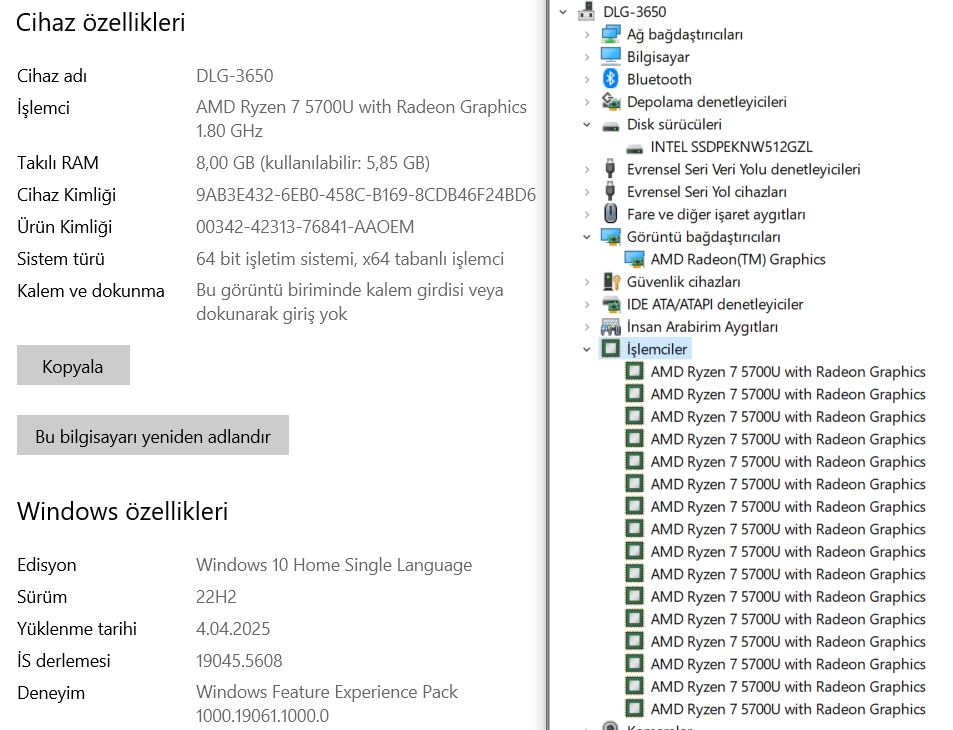The image size is (953, 730).
Task: Select the İşlemciler tree label
Action: [x=657, y=349]
